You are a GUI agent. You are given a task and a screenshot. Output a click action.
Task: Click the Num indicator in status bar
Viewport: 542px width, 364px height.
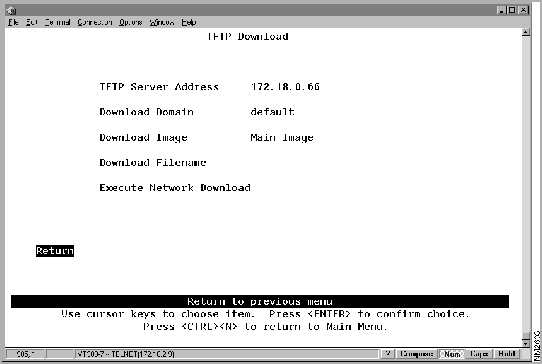[452, 354]
